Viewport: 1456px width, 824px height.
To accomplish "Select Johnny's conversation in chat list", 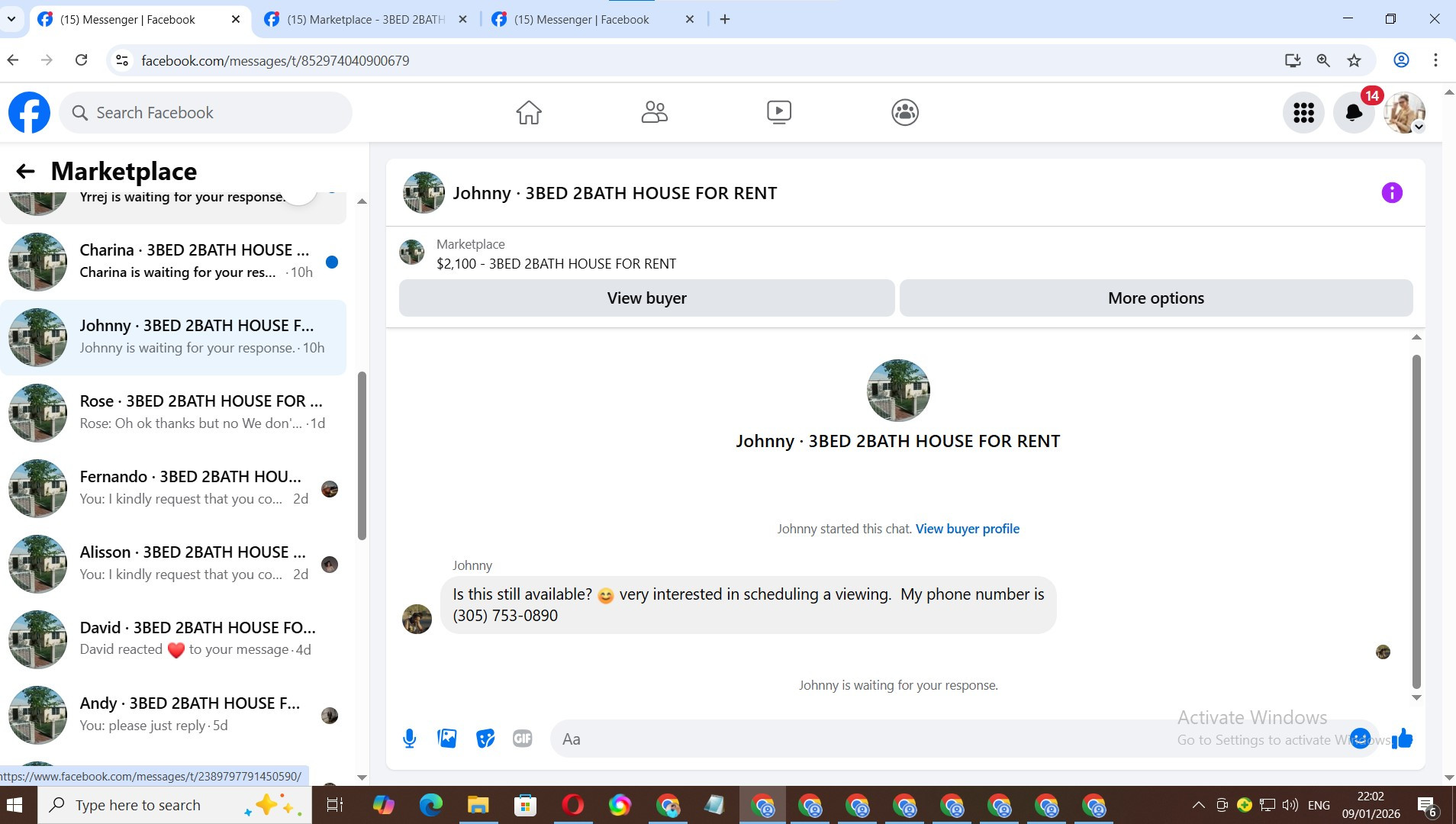I will click(173, 337).
